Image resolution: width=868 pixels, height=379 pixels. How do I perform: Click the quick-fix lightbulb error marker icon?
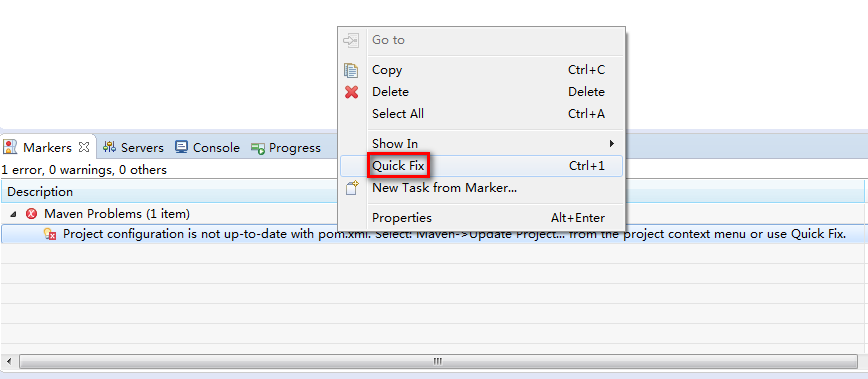[50, 234]
